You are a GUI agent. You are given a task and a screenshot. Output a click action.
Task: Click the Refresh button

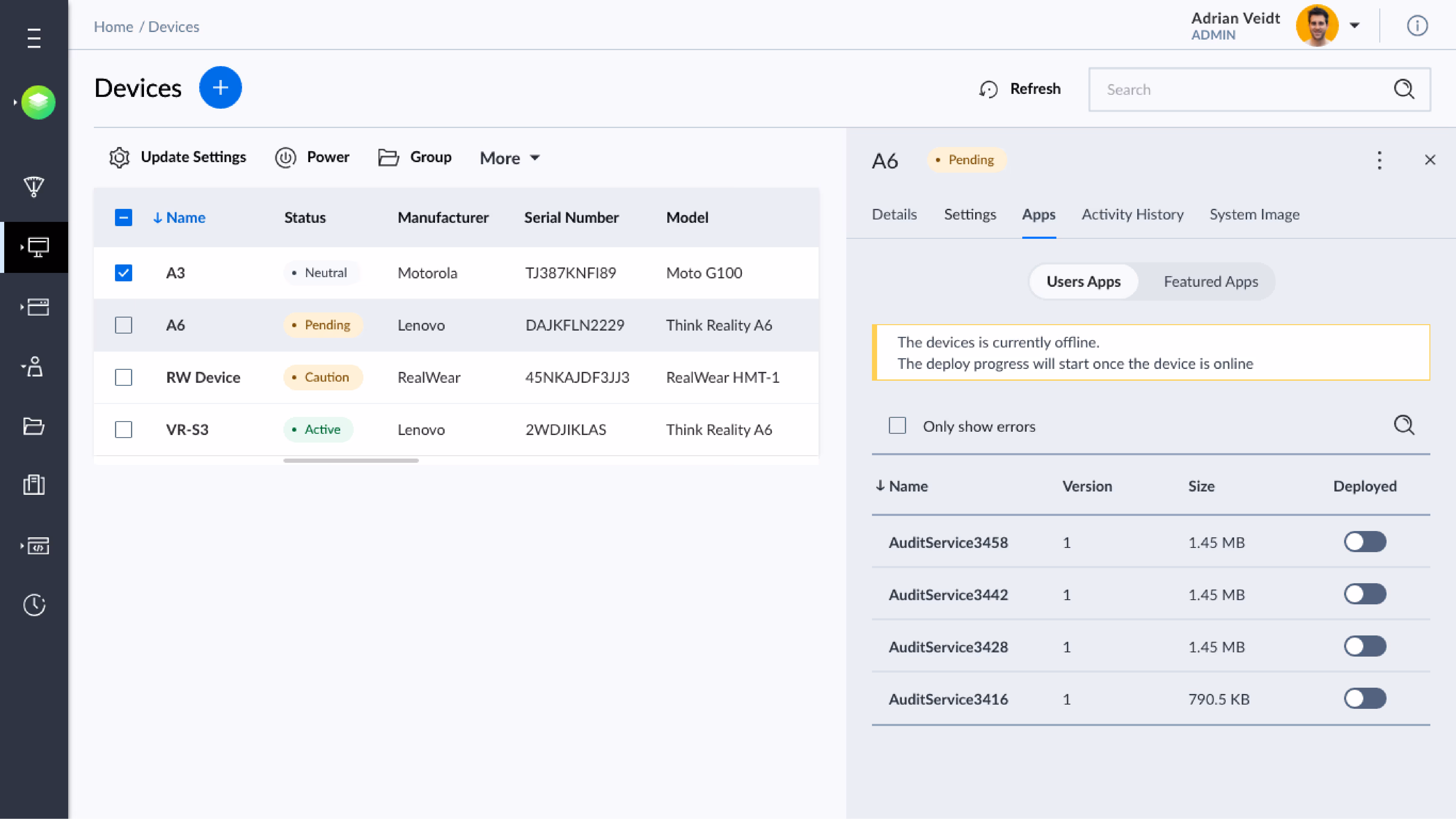pos(1020,89)
